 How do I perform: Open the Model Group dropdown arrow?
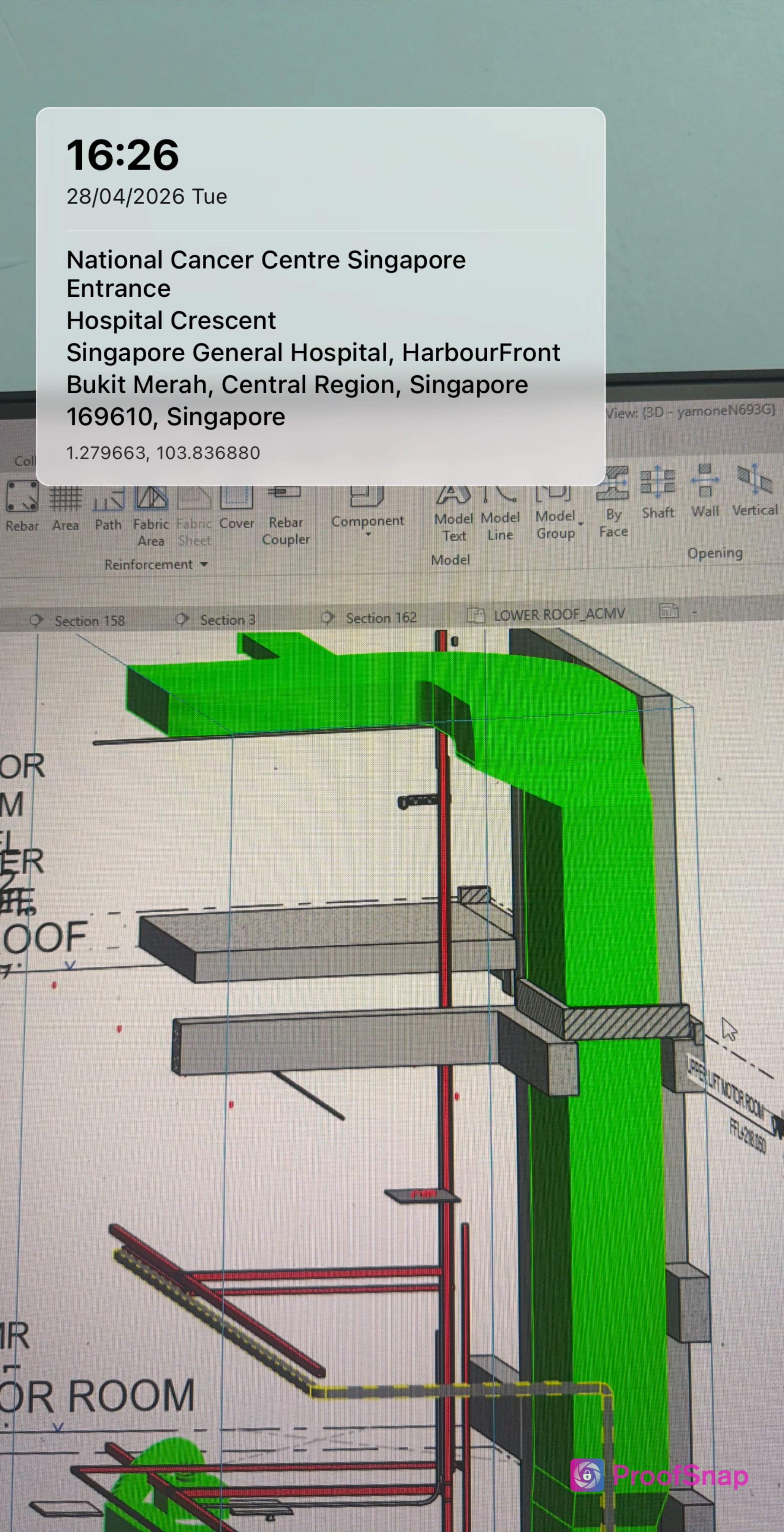tap(581, 524)
